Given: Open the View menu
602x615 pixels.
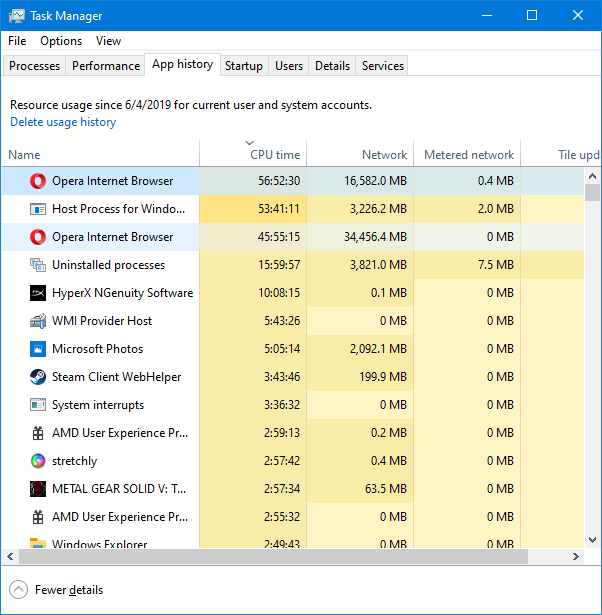Looking at the screenshot, I should [x=108, y=41].
